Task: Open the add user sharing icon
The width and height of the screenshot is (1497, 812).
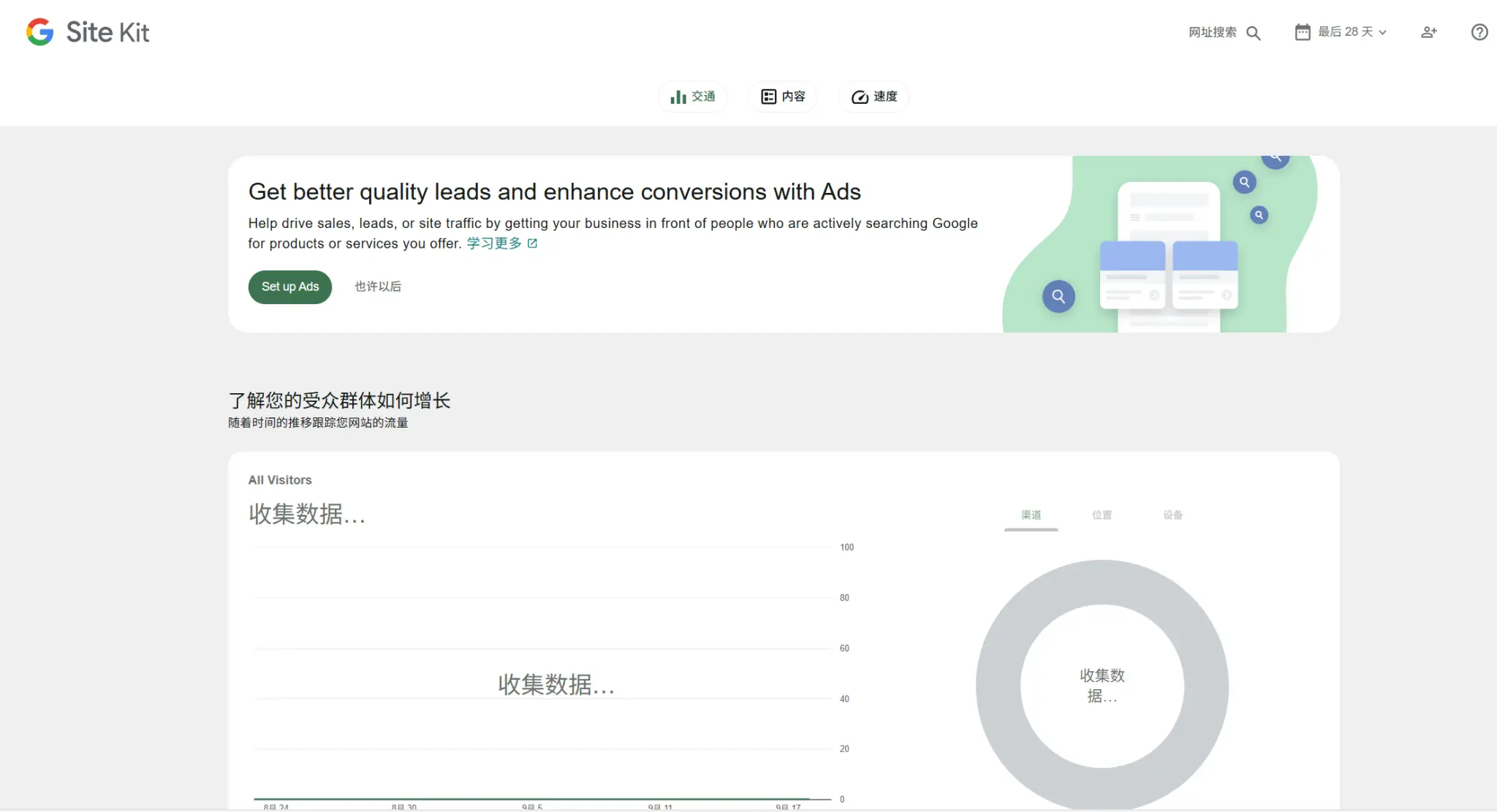Action: (x=1429, y=32)
